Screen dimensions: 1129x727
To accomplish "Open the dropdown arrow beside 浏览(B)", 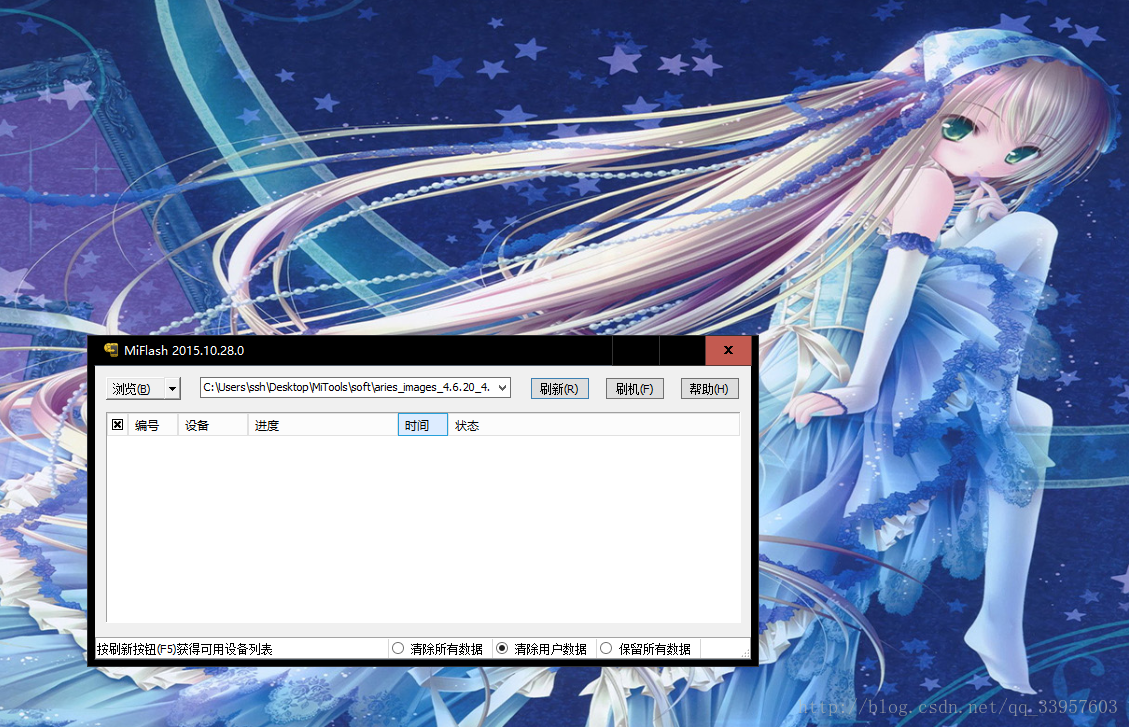I will coord(172,389).
